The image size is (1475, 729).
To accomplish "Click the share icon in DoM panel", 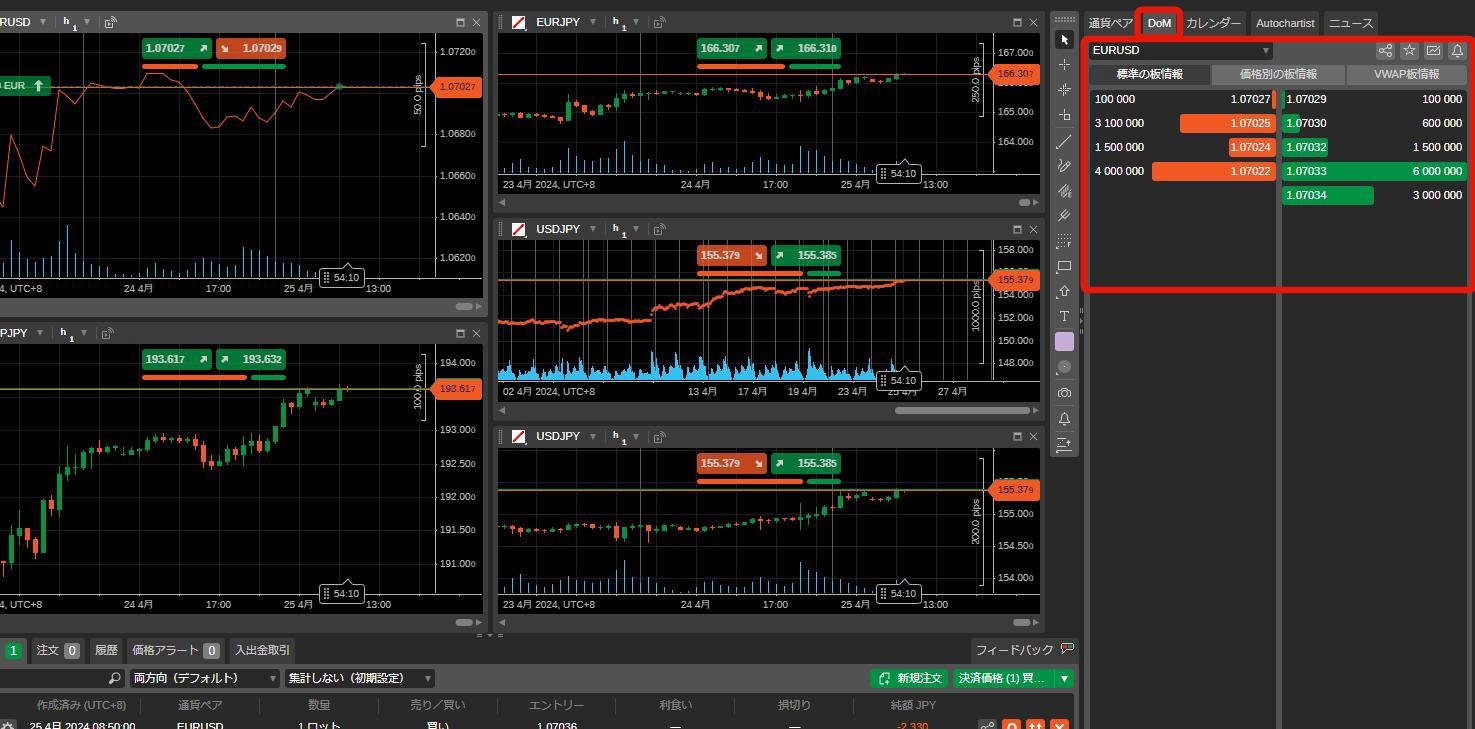I will (1385, 50).
